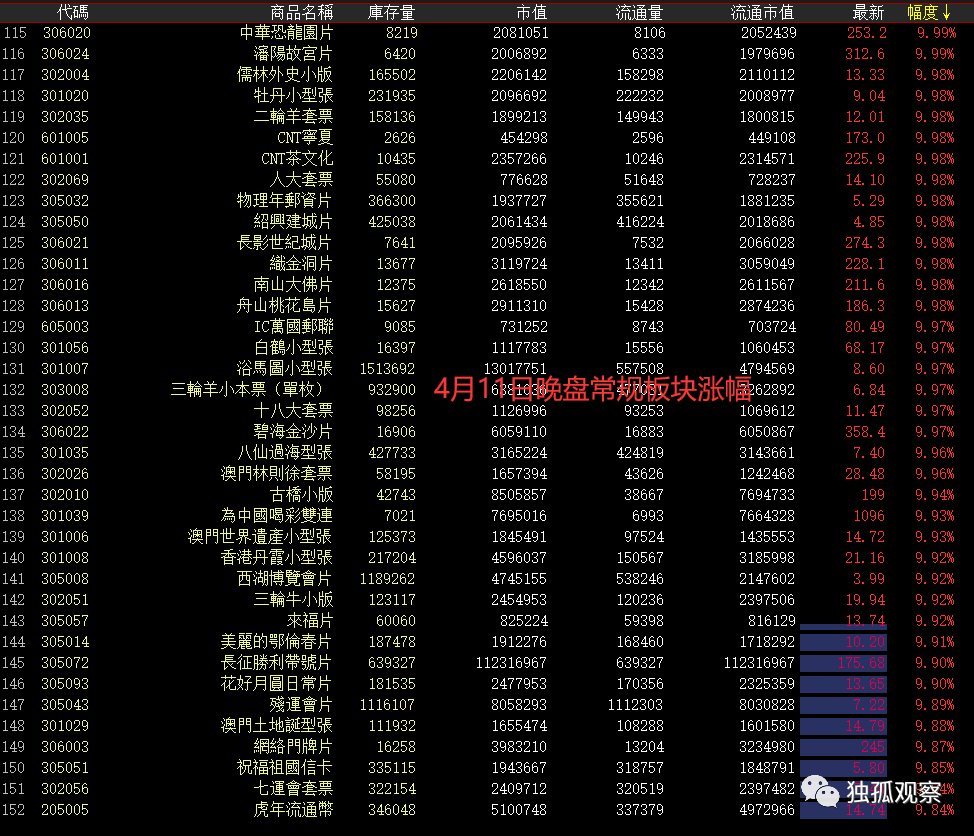The height and width of the screenshot is (836, 974).
Task: Select the CNT寧夏 row name
Action: pyautogui.click(x=305, y=138)
